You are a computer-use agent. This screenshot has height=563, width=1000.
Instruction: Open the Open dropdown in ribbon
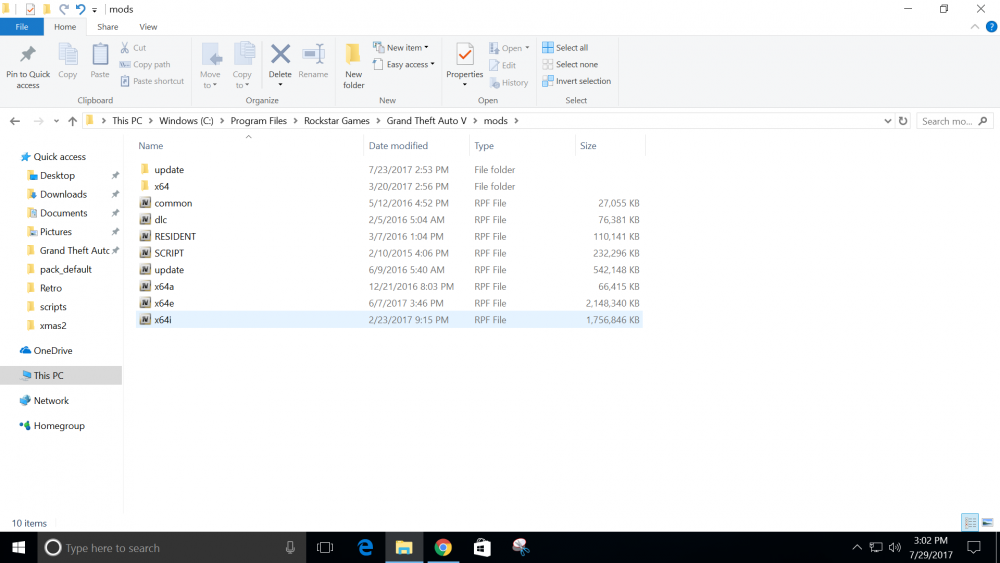click(x=509, y=48)
